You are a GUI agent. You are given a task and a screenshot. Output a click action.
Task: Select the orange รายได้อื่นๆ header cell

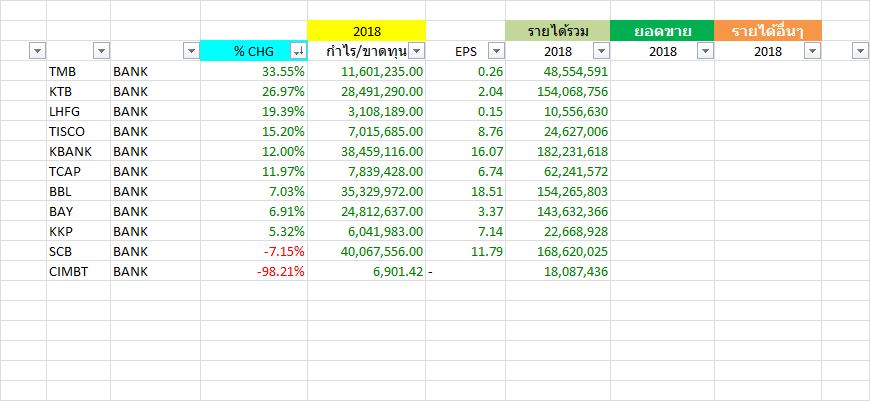tap(768, 31)
